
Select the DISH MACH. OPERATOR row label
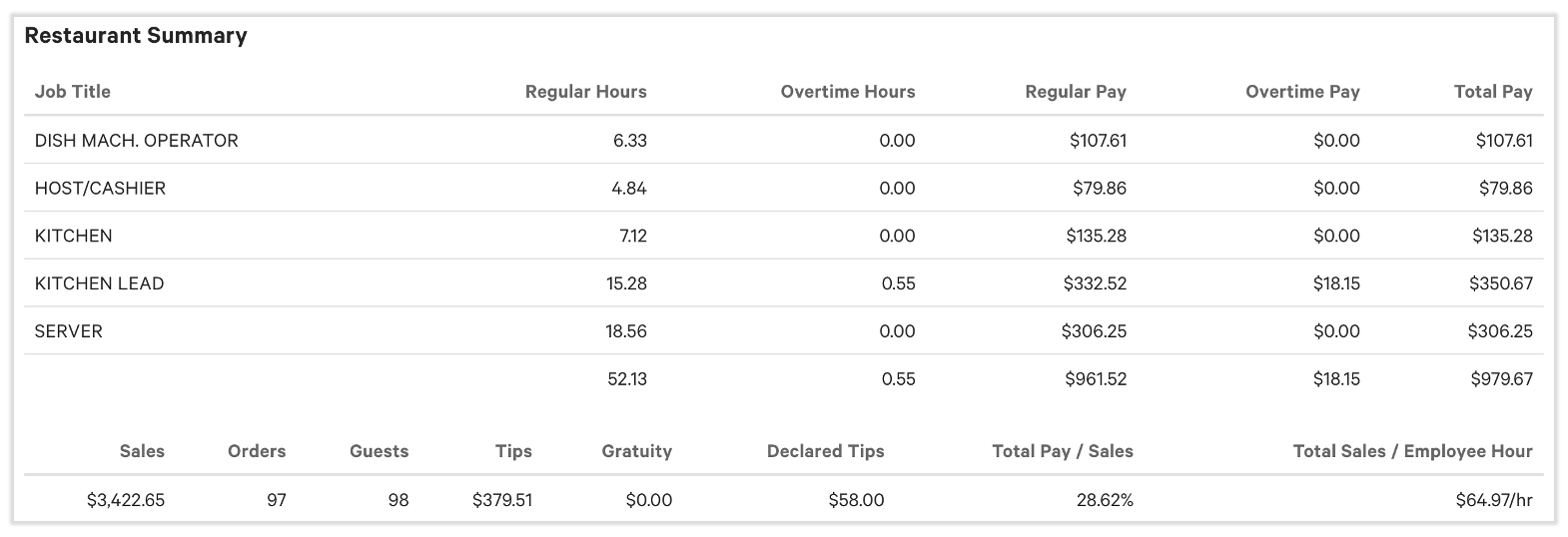coord(137,141)
